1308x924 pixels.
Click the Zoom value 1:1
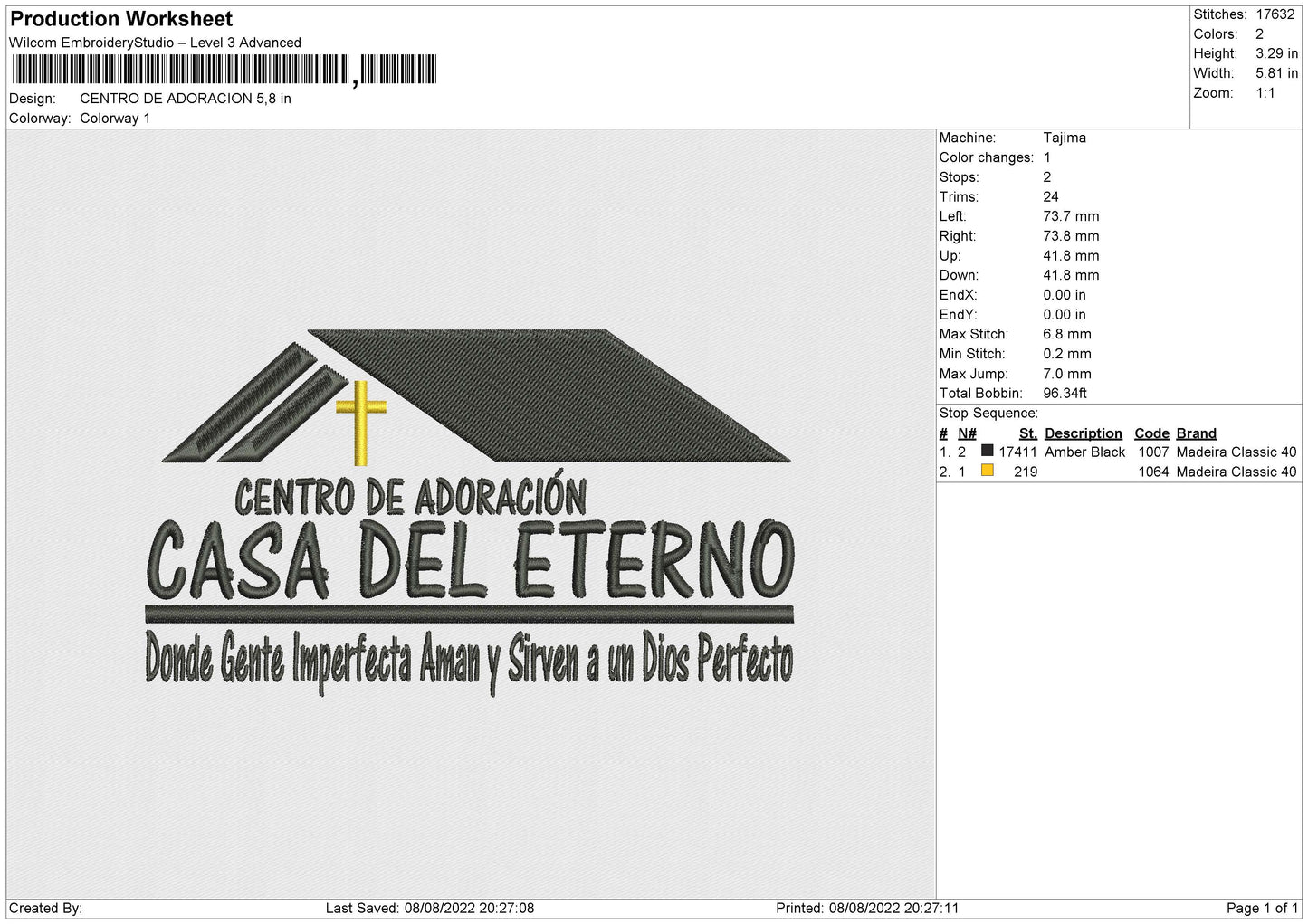pyautogui.click(x=1265, y=93)
